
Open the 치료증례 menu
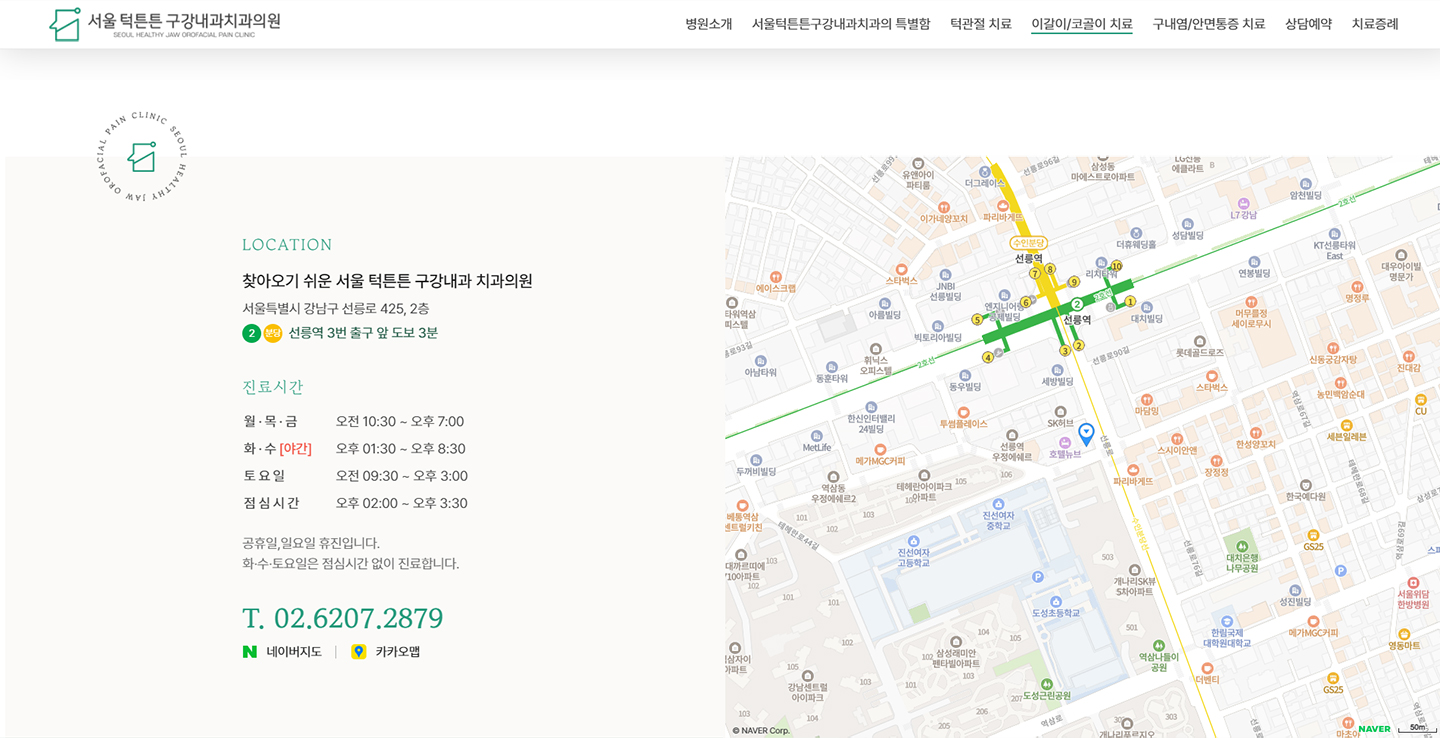(x=1375, y=24)
